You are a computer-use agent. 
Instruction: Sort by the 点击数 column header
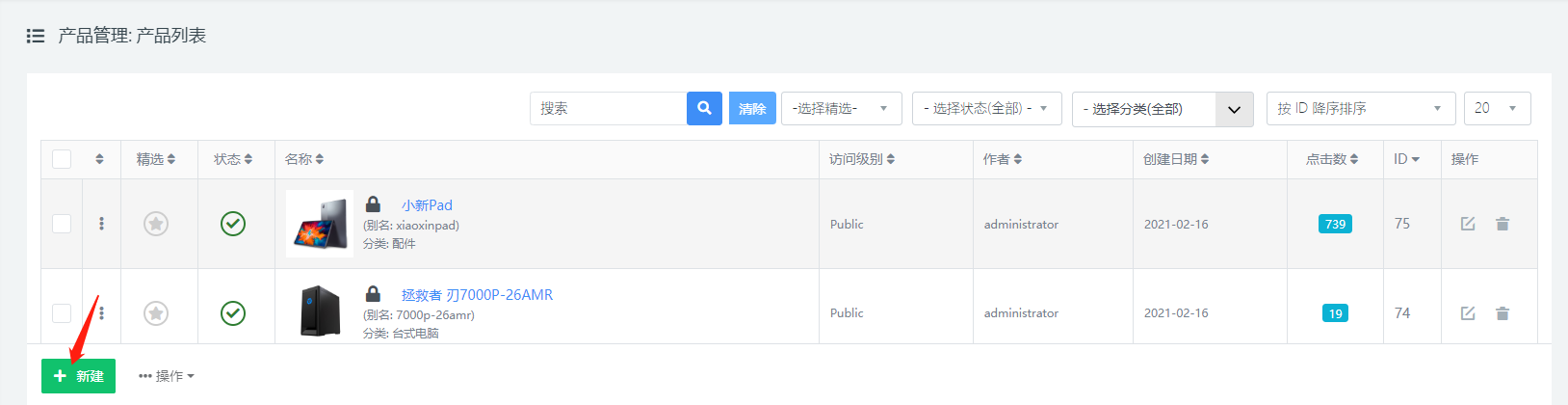pyautogui.click(x=1332, y=159)
